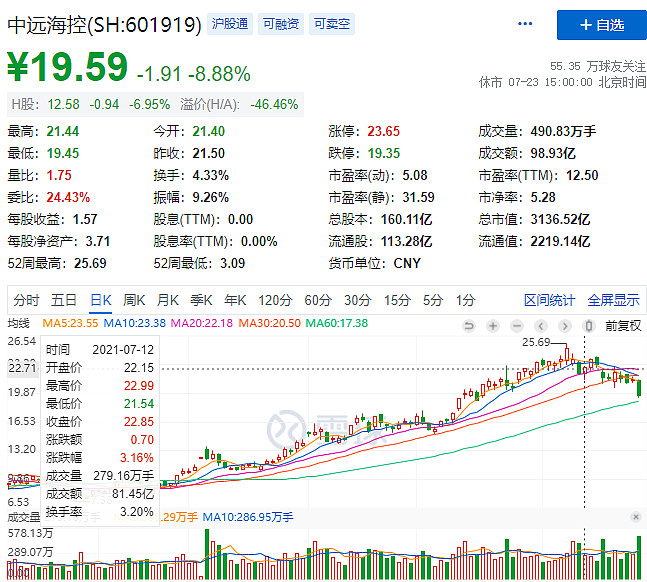Image resolution: width=647 pixels, height=582 pixels.
Task: Click the 可卖空 tag
Action: 332,24
